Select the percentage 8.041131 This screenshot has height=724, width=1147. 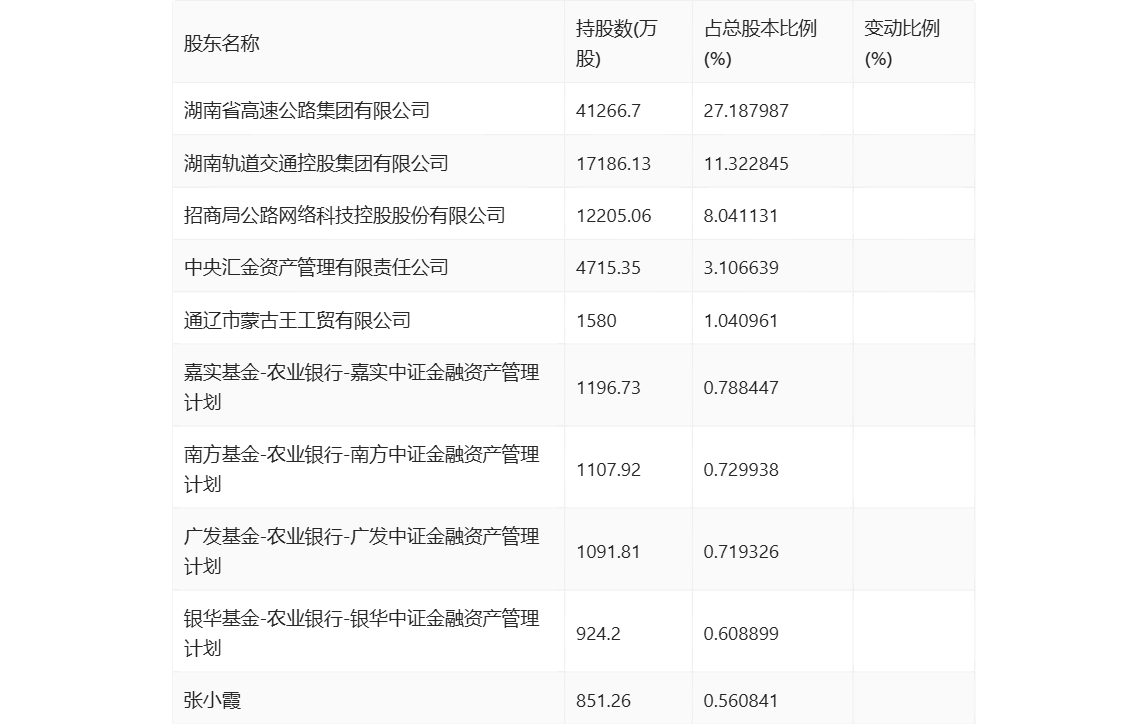pos(741,215)
